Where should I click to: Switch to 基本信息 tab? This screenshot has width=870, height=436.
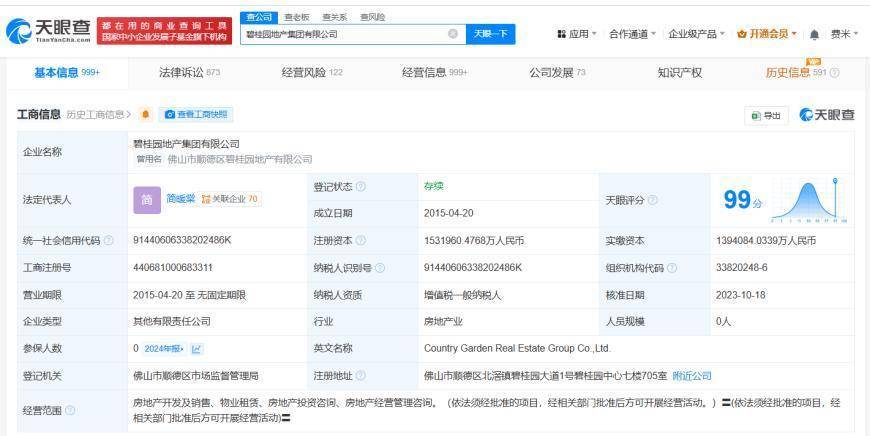coord(67,73)
